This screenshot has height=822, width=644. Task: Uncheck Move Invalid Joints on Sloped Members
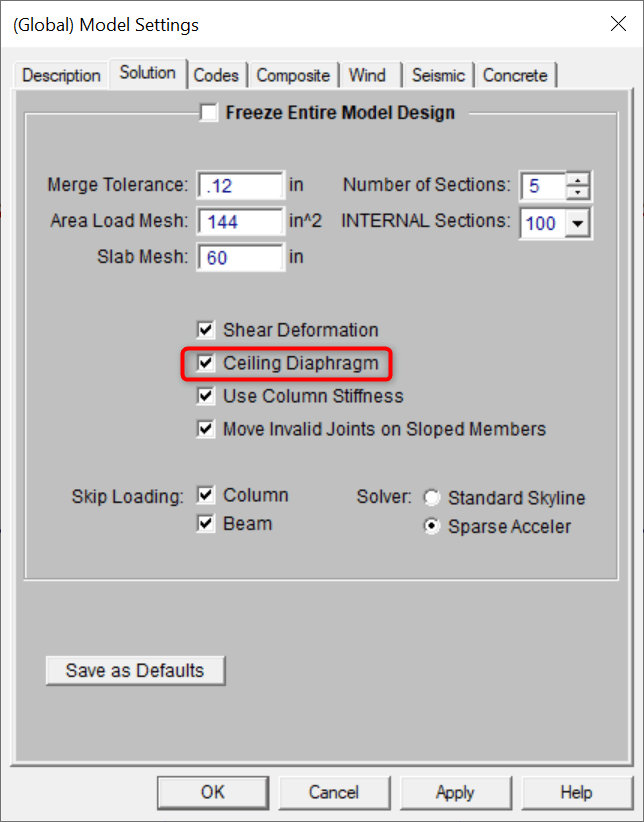tap(206, 429)
